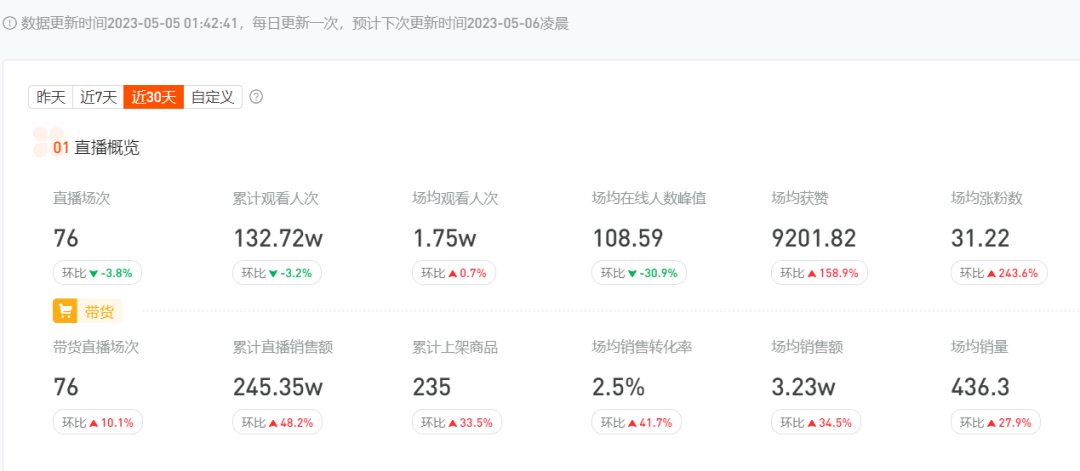Image resolution: width=1080 pixels, height=471 pixels.
Task: Click the help question mark icon
Action: click(256, 97)
